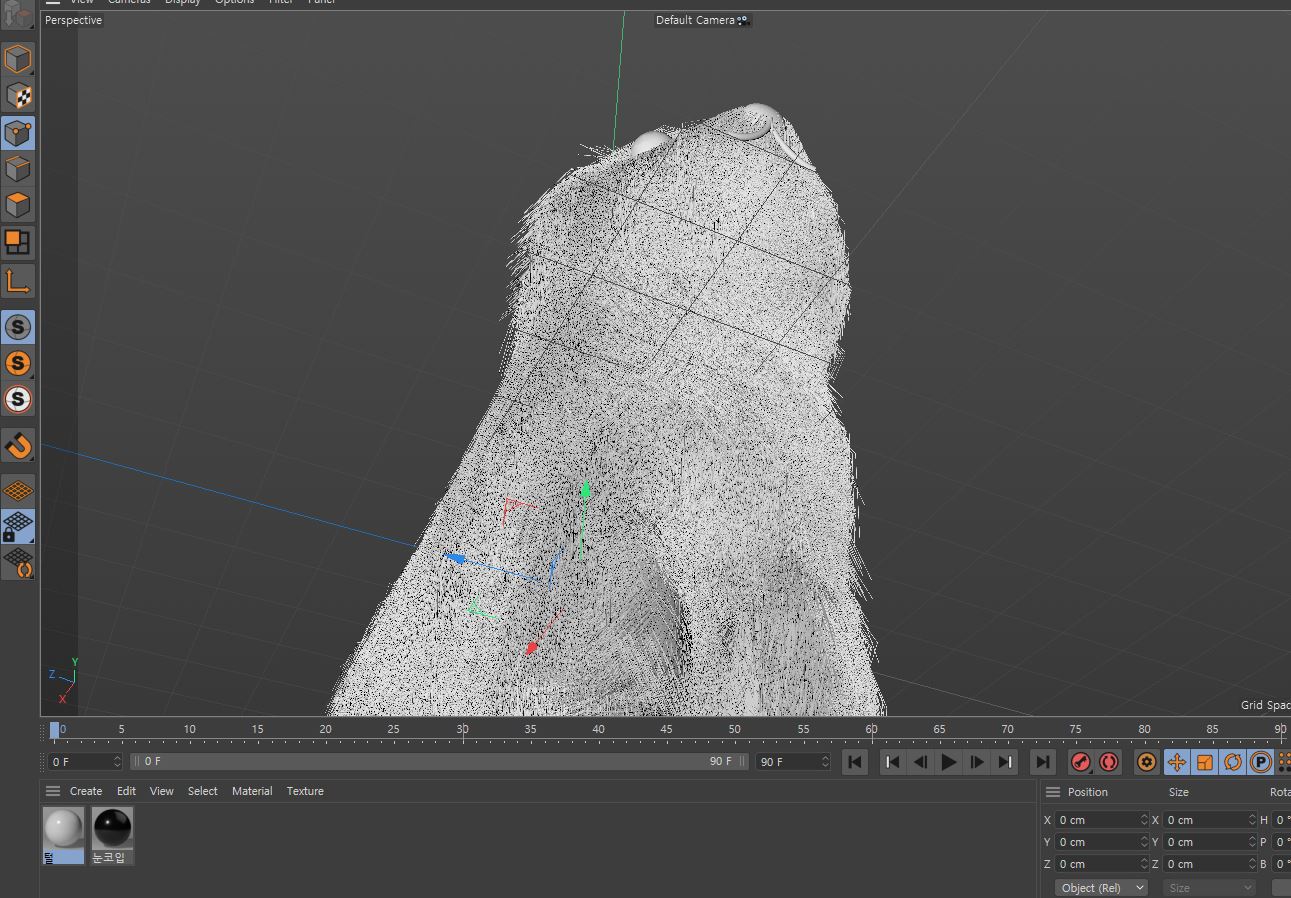Click the red X-axis gizmo arrow

click(533, 648)
